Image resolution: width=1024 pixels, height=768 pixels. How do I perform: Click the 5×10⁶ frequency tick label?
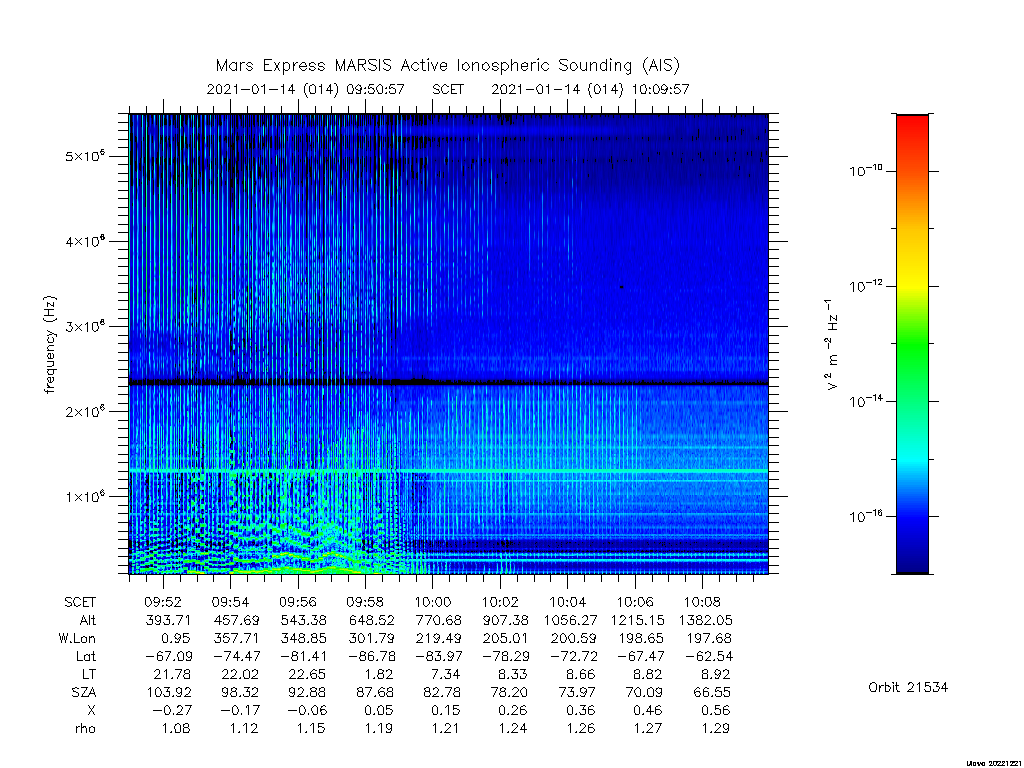[x=85, y=156]
